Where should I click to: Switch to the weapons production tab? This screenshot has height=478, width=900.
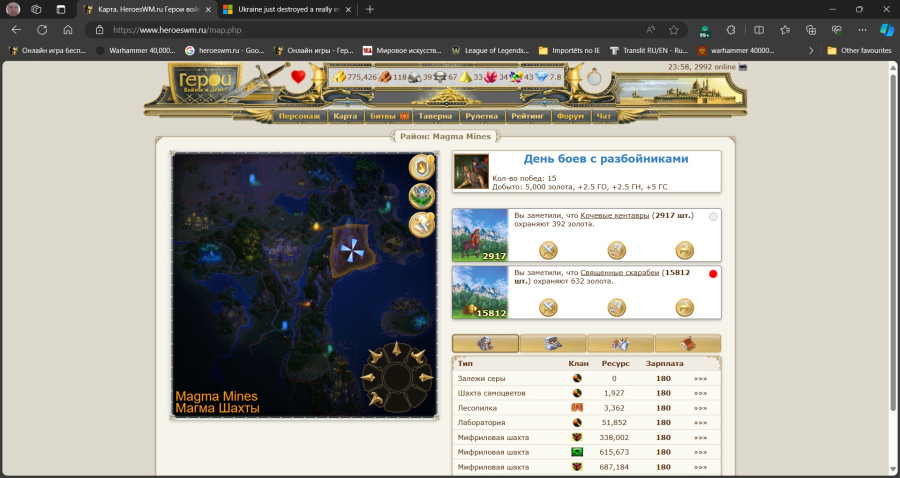click(620, 343)
